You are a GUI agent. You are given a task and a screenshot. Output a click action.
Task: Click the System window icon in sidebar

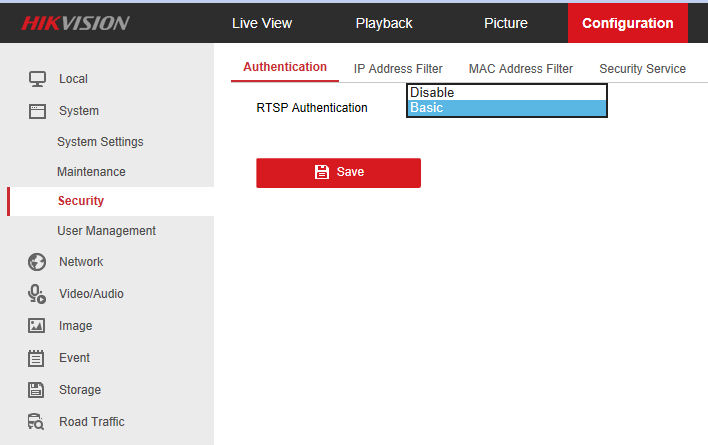tap(37, 111)
